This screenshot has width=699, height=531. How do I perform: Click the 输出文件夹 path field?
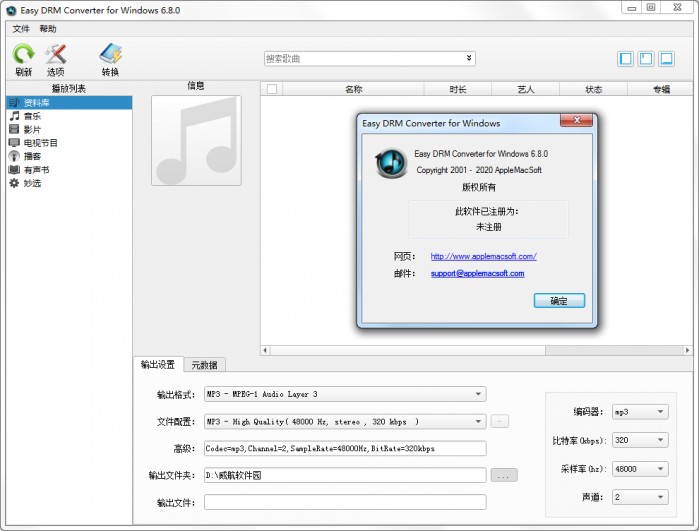[x=345, y=475]
